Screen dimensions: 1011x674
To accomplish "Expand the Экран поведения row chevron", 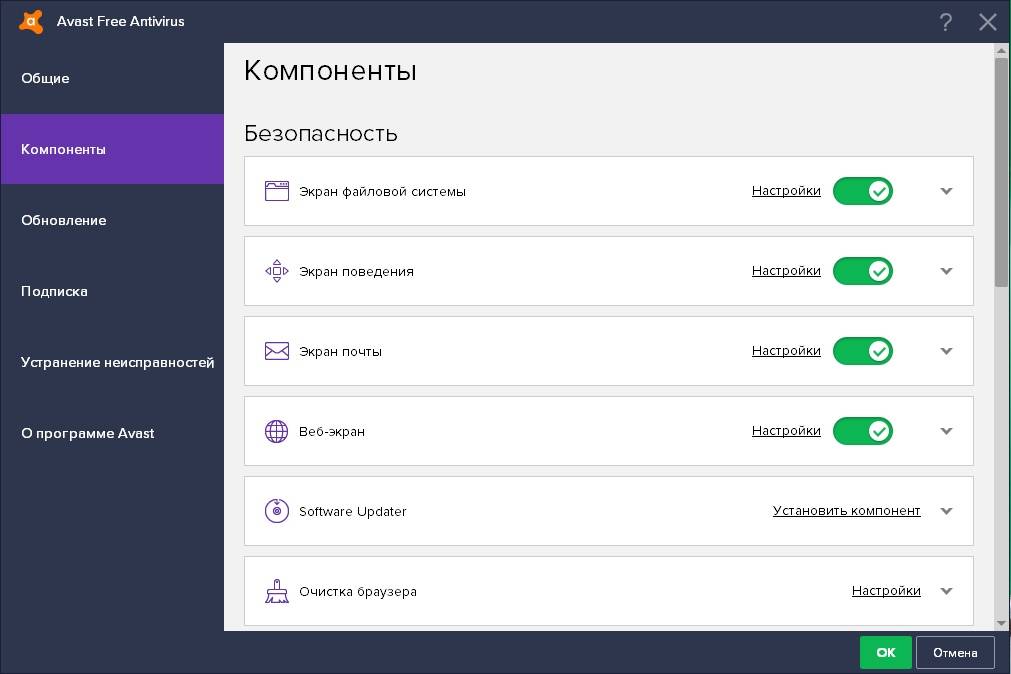I will (946, 271).
